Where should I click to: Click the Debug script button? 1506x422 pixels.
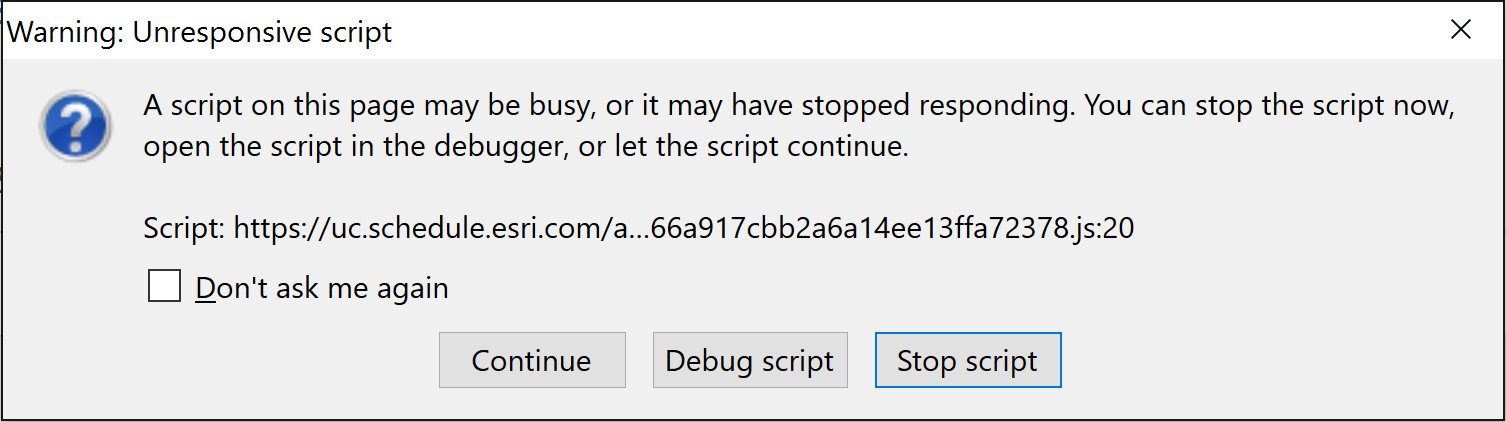pyautogui.click(x=749, y=360)
